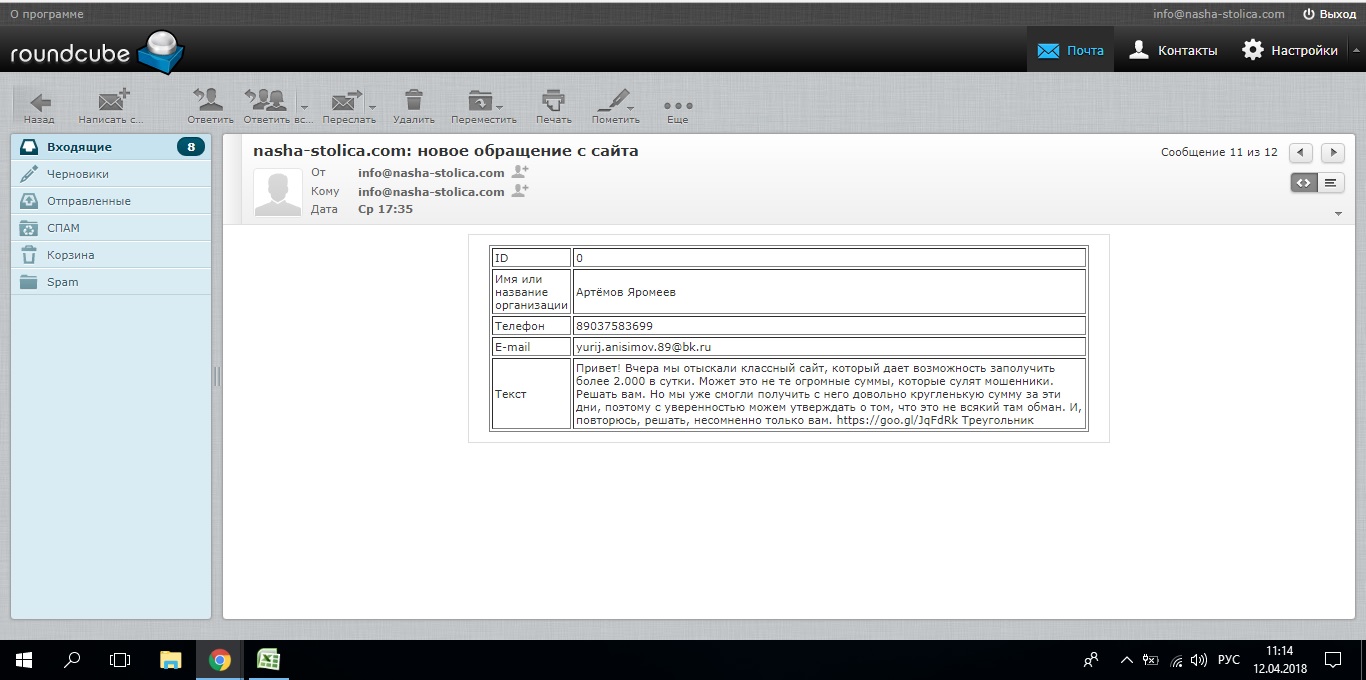This screenshot has width=1366, height=680.
Task: Open Windows taskbar search
Action: tap(72, 660)
